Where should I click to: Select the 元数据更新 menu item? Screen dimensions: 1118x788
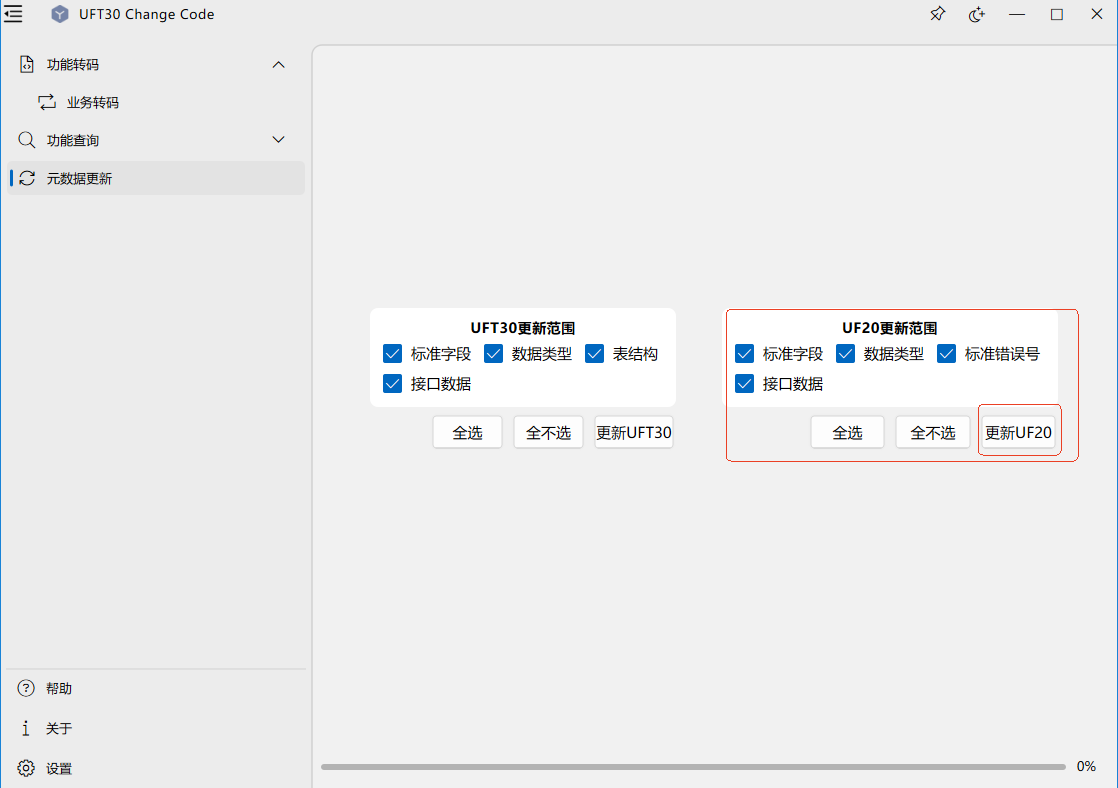[156, 178]
